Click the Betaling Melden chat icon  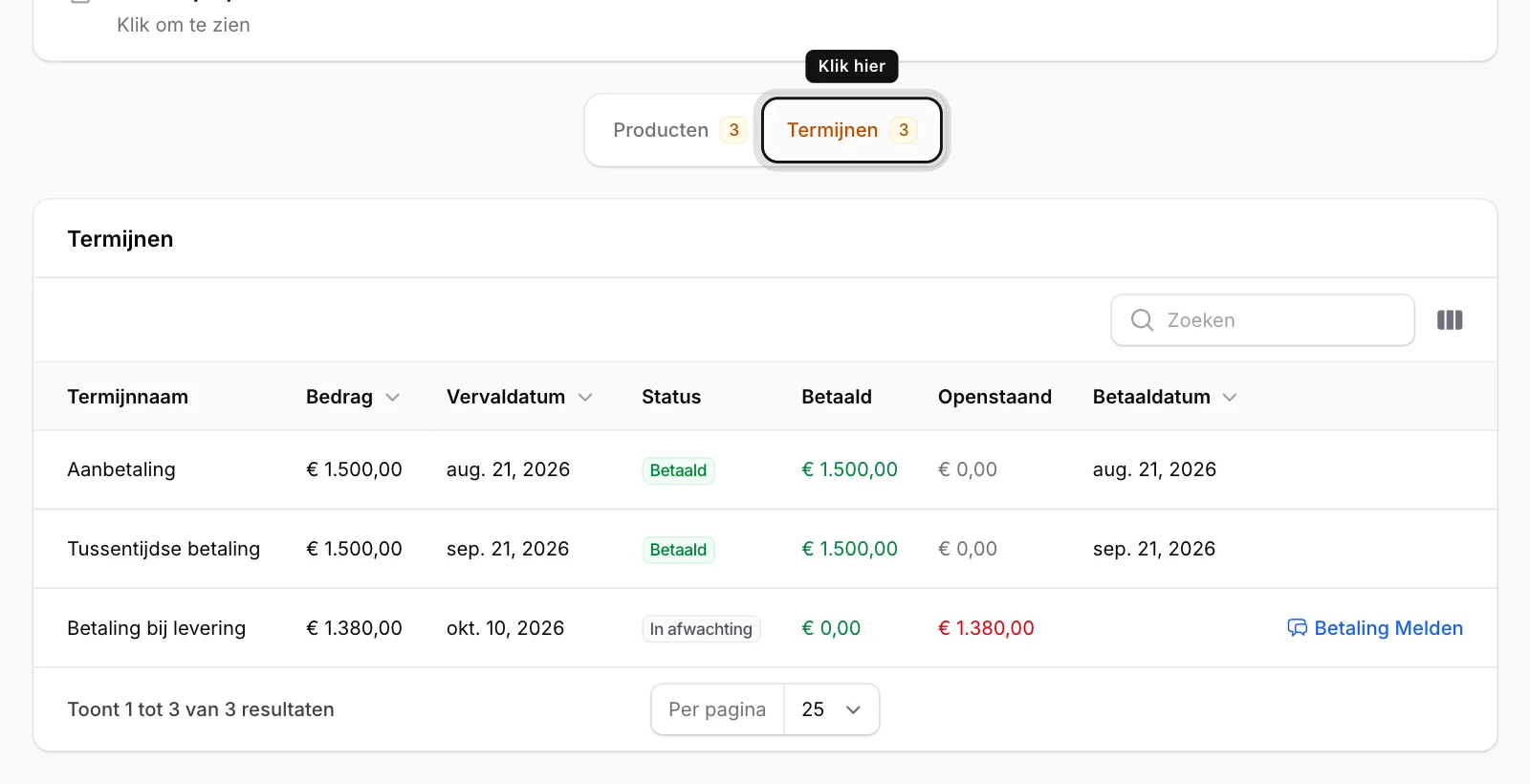point(1297,628)
